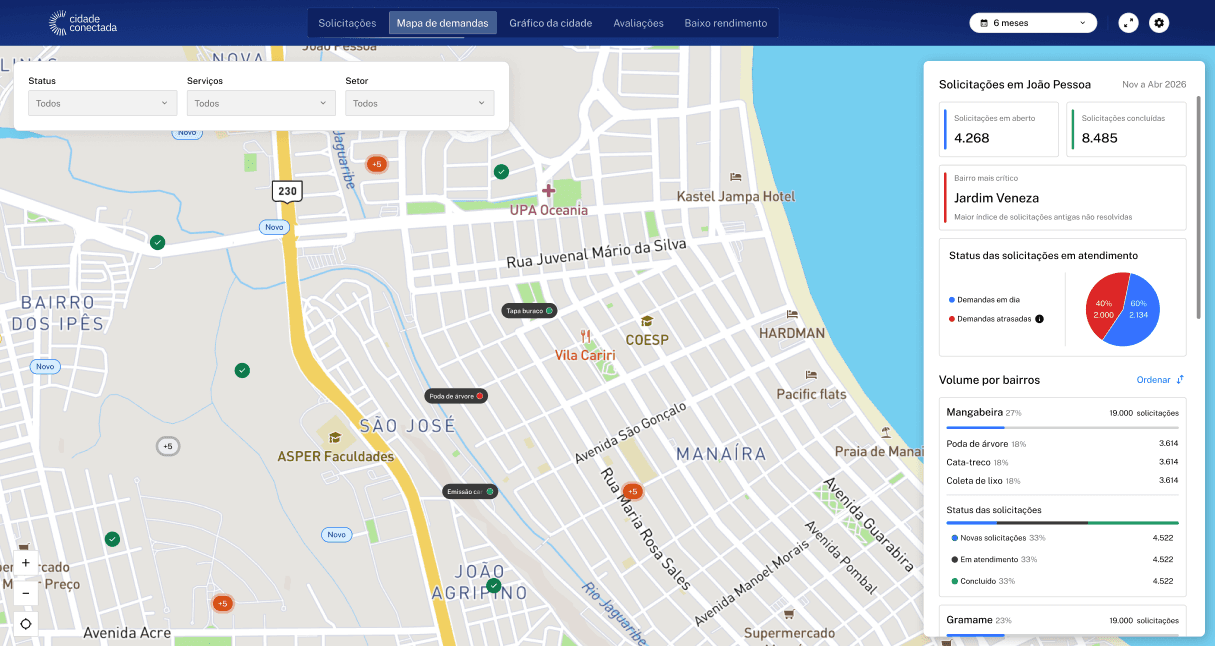Click the ASPER Faculdades map label
Image resolution: width=1215 pixels, height=646 pixels.
[x=336, y=456]
